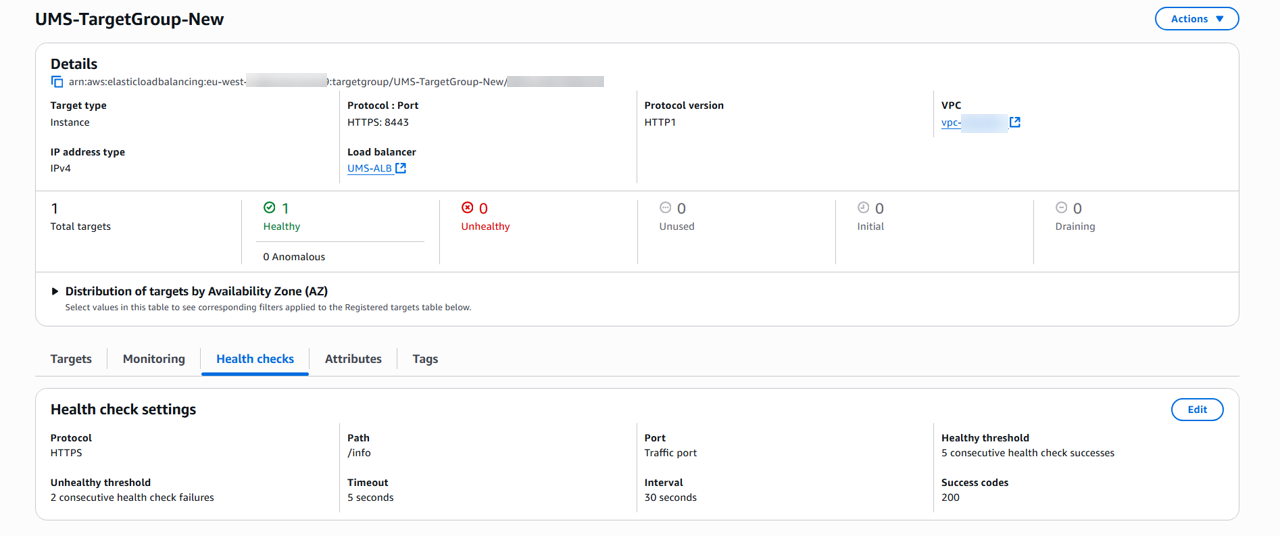The height and width of the screenshot is (536, 1280).
Task: Click the Healthy targets count label
Action: pyautogui.click(x=281, y=227)
